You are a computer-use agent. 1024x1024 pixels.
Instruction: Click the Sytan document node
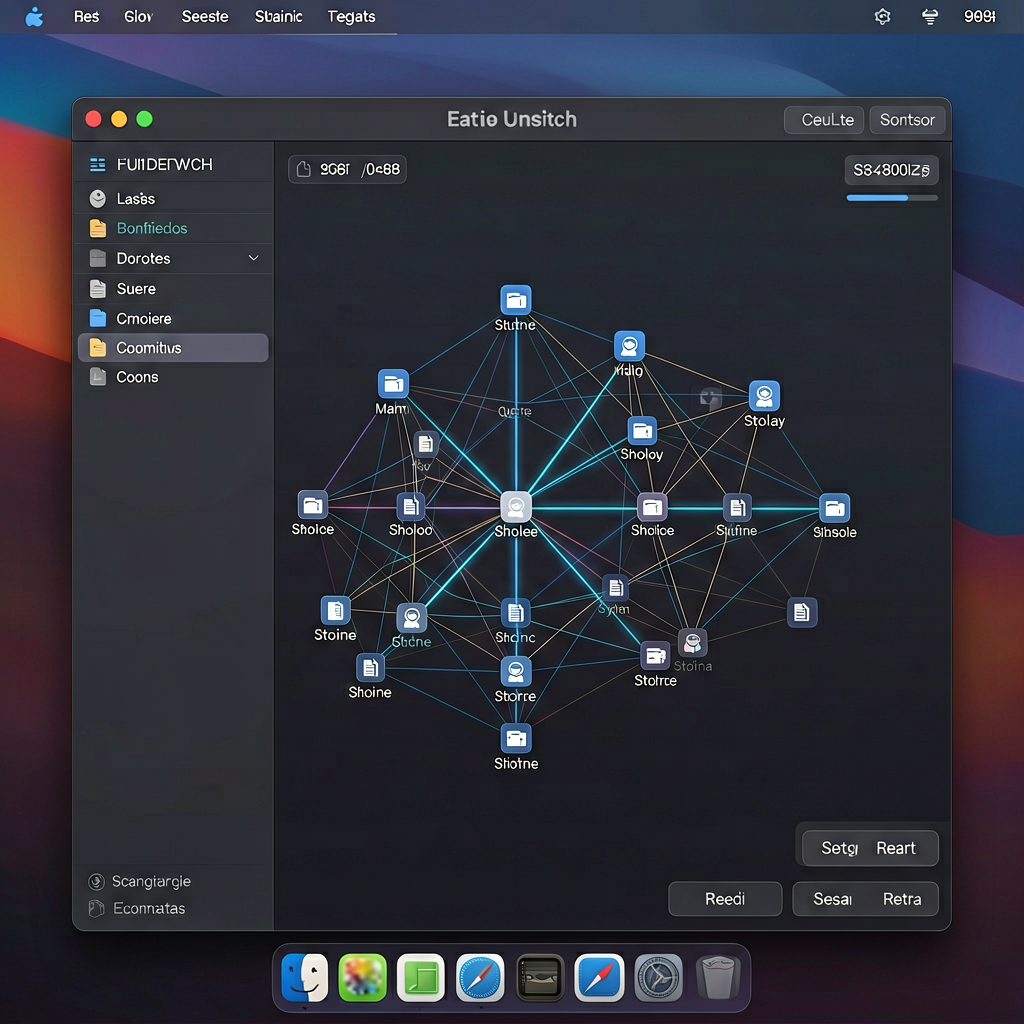pos(615,588)
